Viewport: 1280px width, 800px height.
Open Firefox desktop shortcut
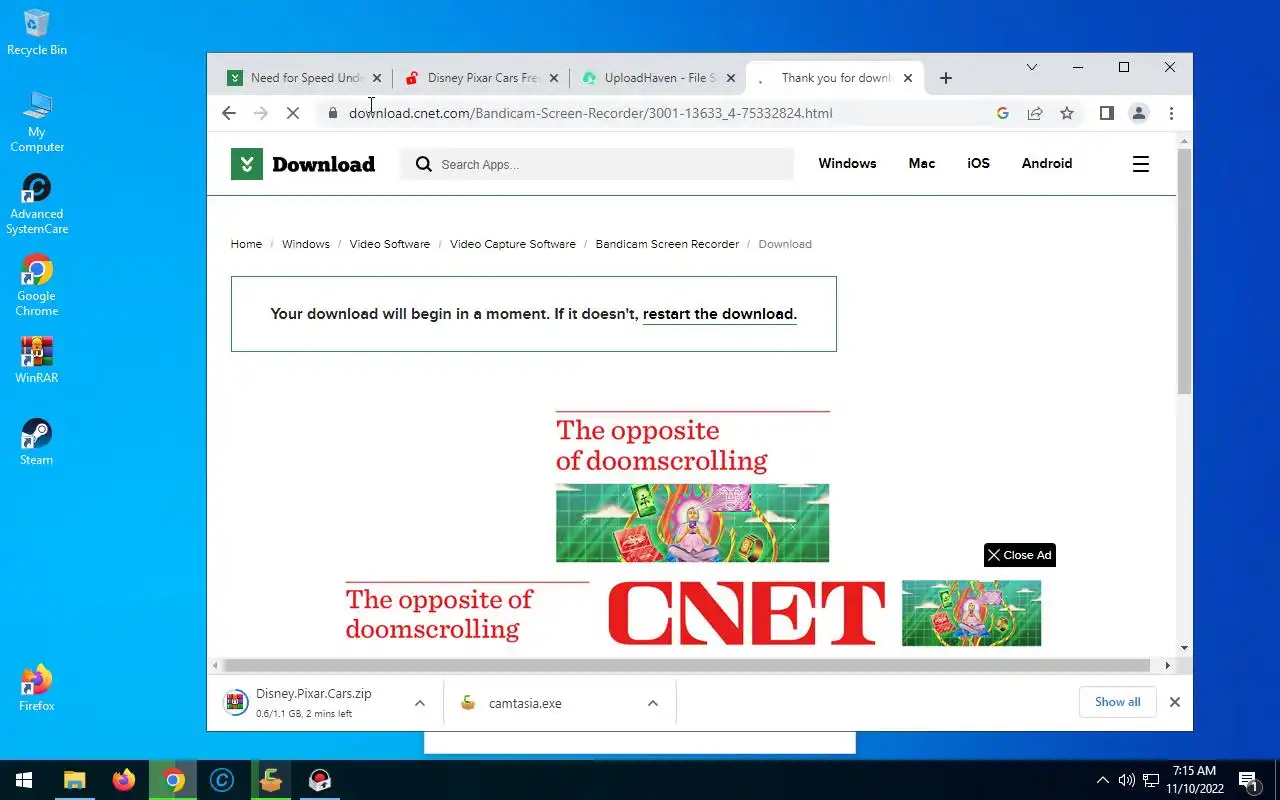(x=37, y=689)
